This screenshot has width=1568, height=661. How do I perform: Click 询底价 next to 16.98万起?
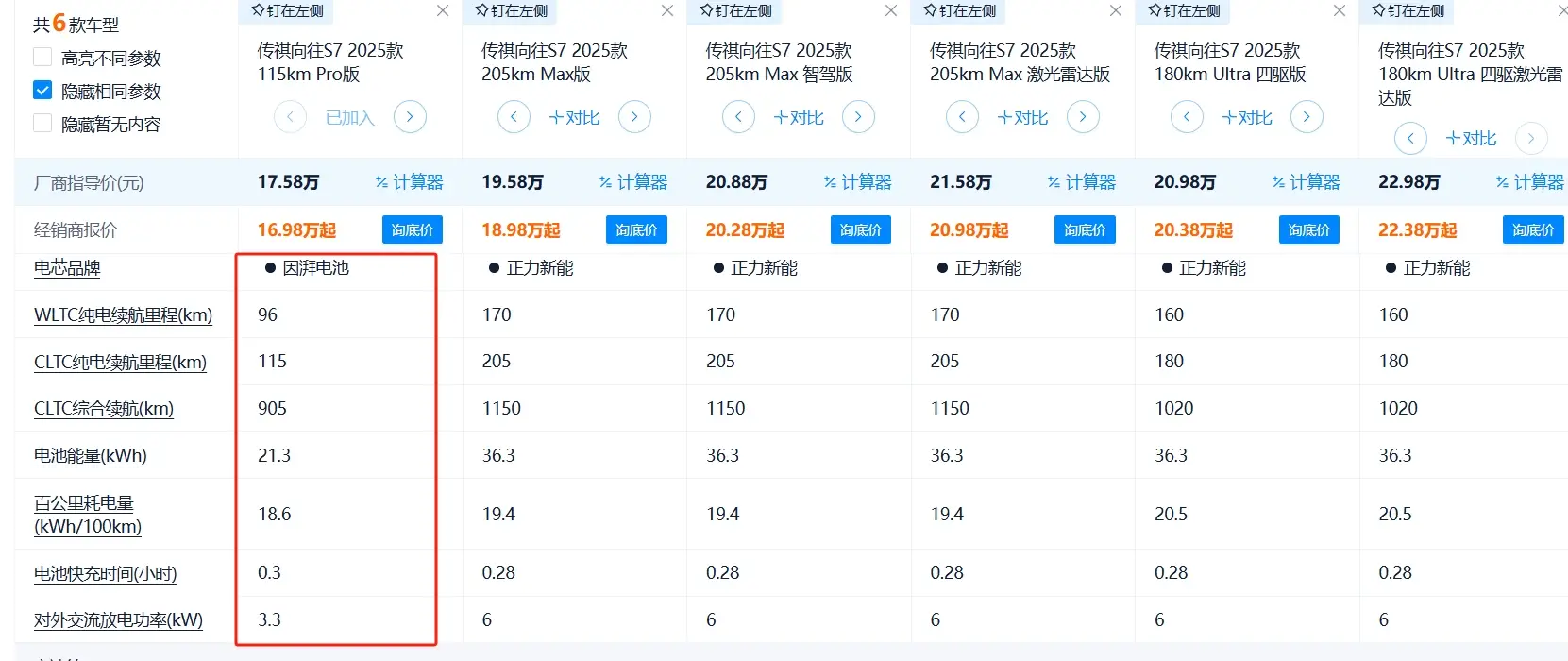(x=413, y=229)
